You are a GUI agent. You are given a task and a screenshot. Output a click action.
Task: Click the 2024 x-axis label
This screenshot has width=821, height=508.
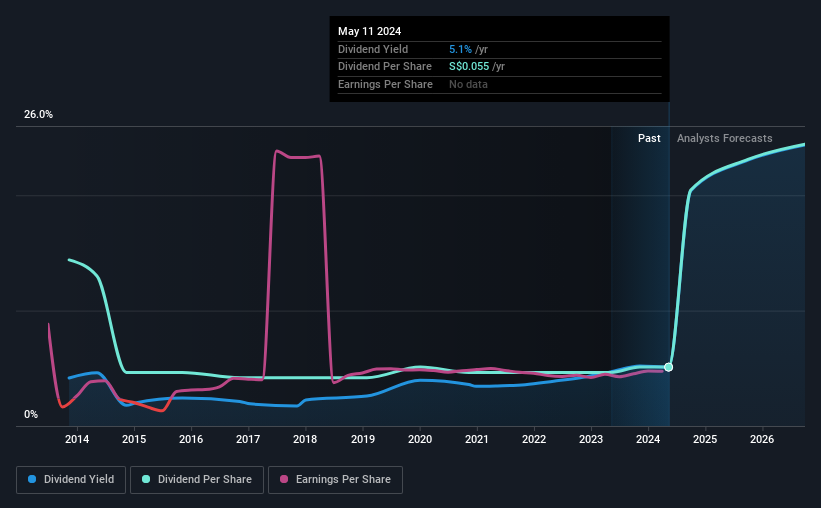pyautogui.click(x=648, y=439)
